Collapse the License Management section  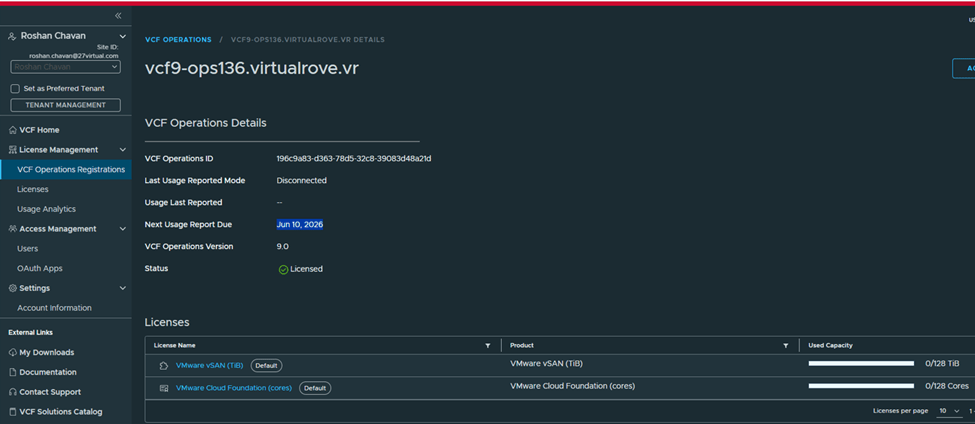click(x=123, y=150)
